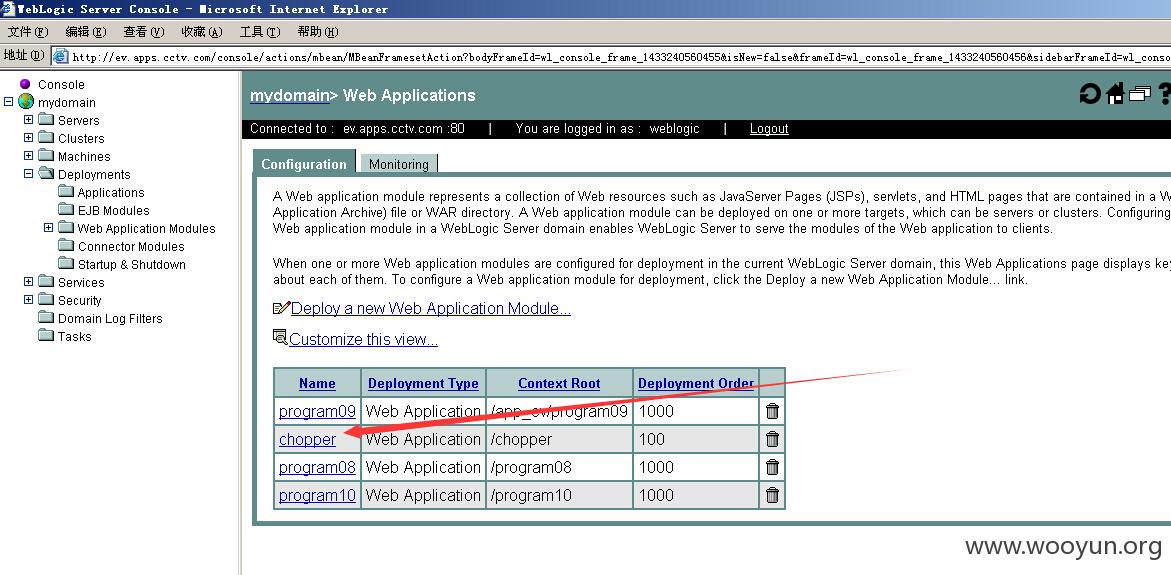Sort by Deployment Order column header
Viewport: 1171px width, 575px height.
point(696,383)
